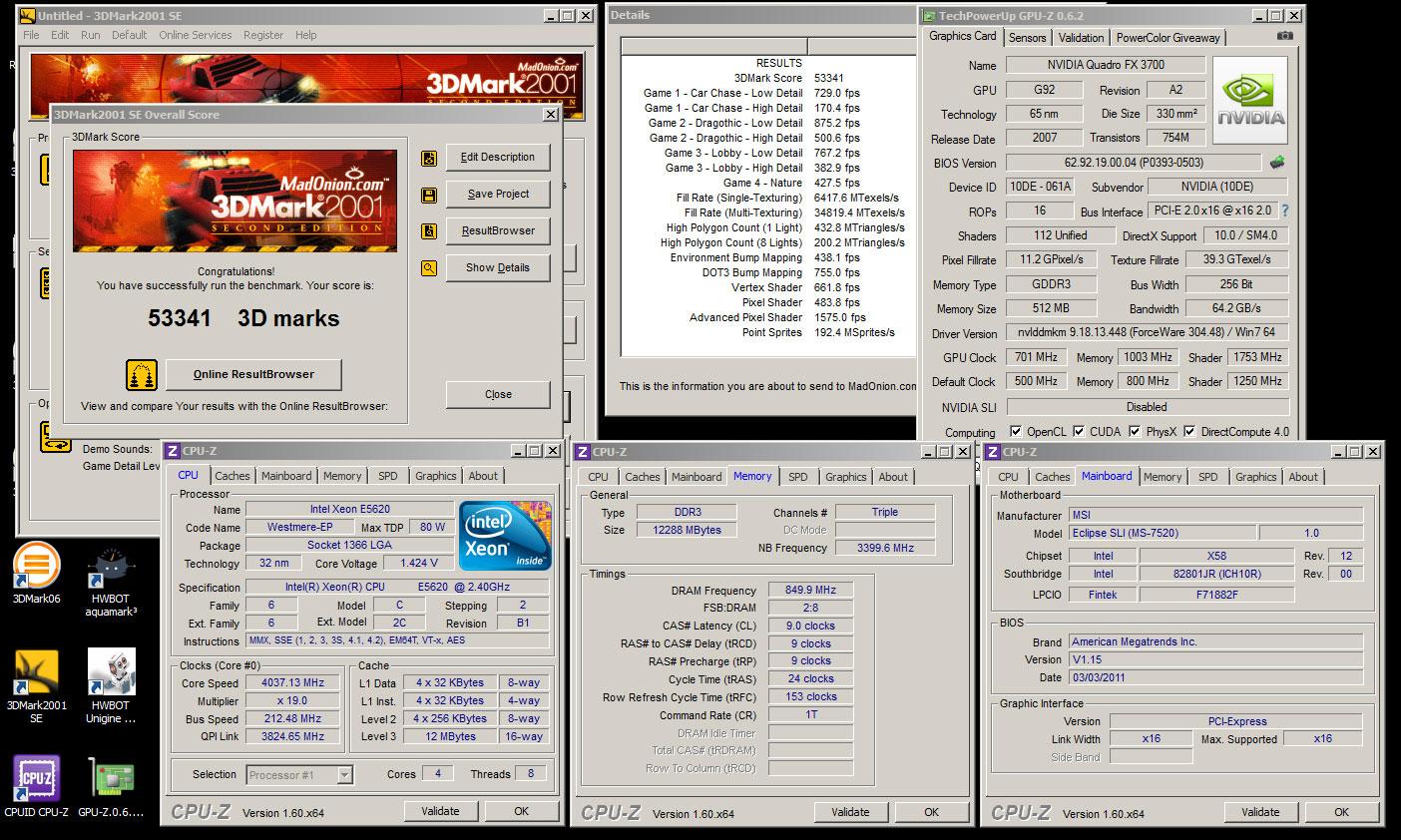Open Caches tab in CPU-Z CPU window

pos(233,477)
